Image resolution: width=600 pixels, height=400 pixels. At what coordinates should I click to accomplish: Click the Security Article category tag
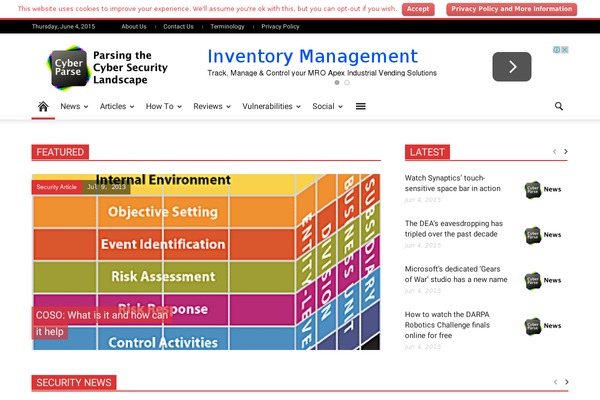57,187
